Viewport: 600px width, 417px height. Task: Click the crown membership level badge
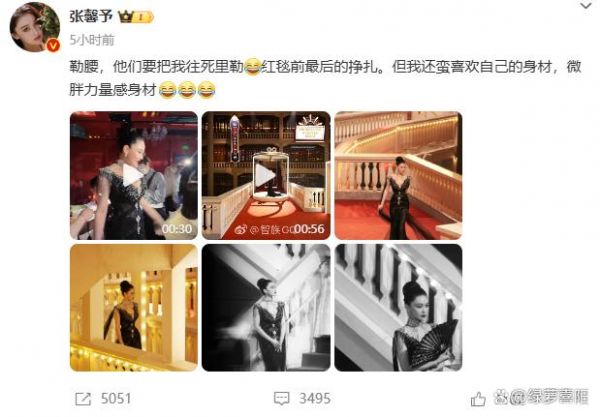click(136, 17)
